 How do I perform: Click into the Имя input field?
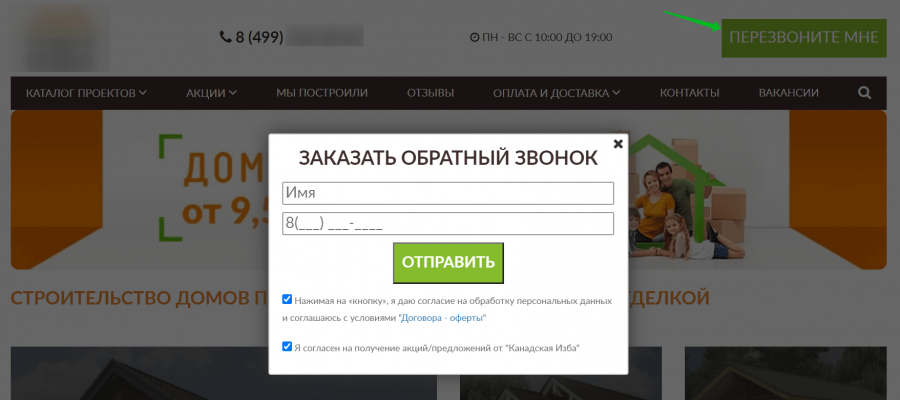[447, 193]
